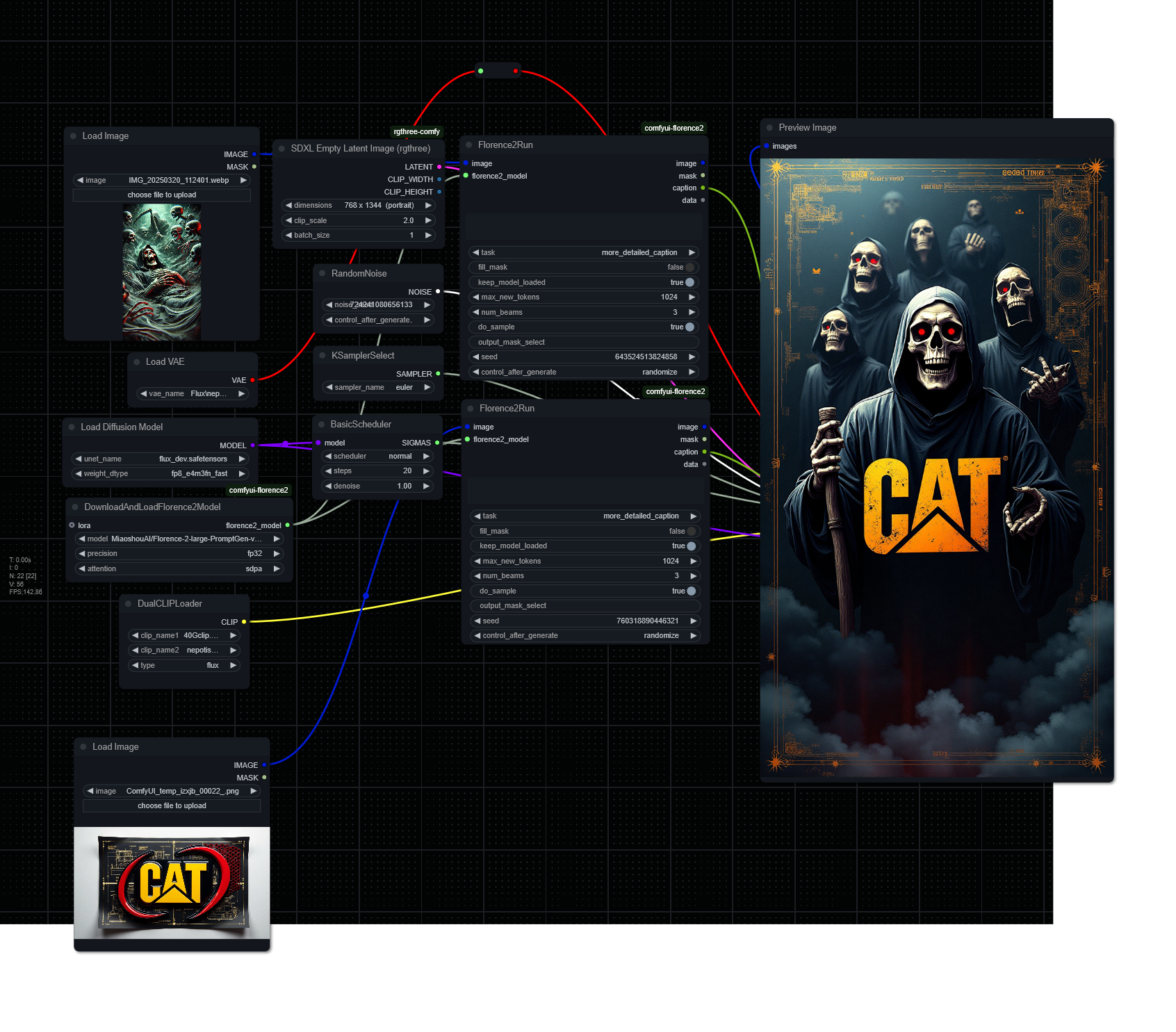This screenshot has height=1032, width=1176.
Task: Decrease num_beams in the lower Florence2Run node
Action: (x=477, y=576)
